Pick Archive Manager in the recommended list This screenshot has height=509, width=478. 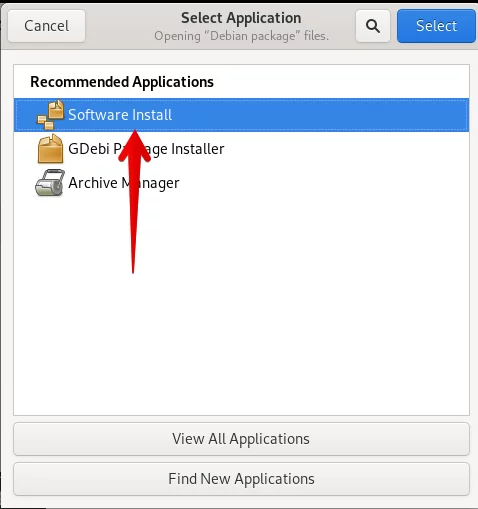[x=241, y=183]
